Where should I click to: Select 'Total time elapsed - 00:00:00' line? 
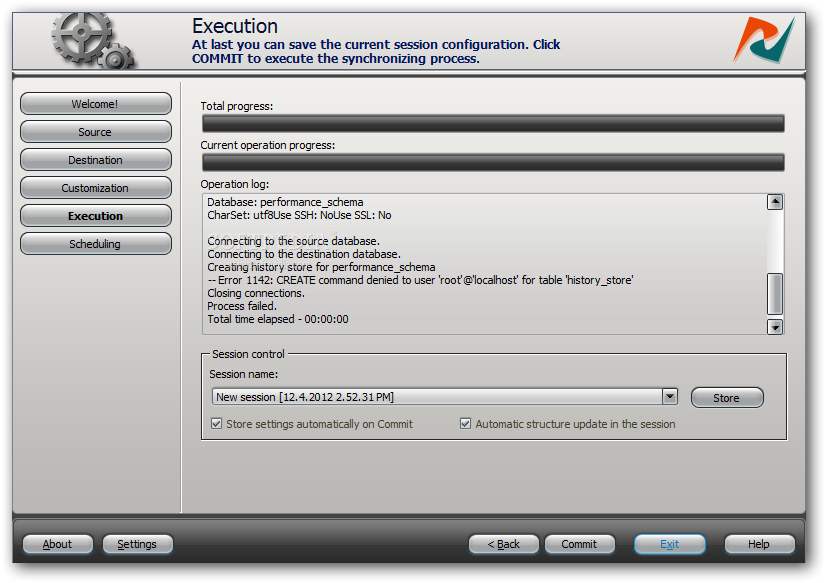278,319
